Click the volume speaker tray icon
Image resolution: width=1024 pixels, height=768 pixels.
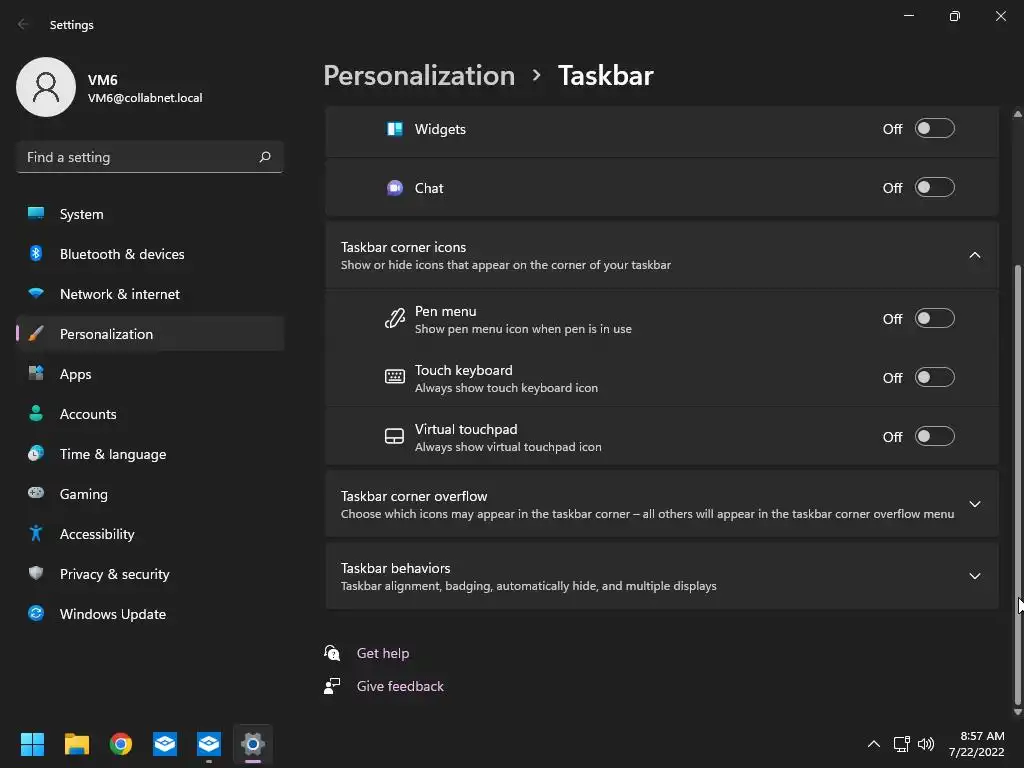coord(926,744)
